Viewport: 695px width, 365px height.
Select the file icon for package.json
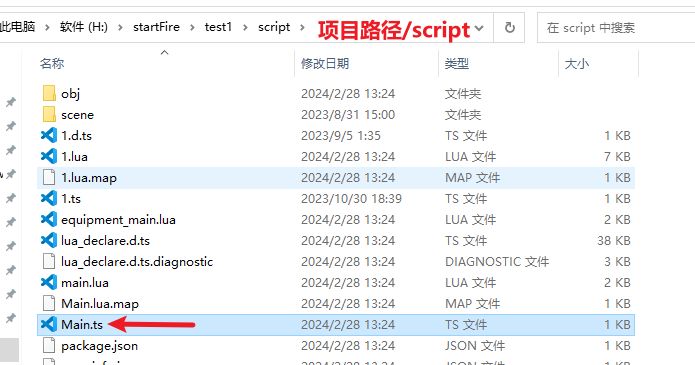coord(49,345)
